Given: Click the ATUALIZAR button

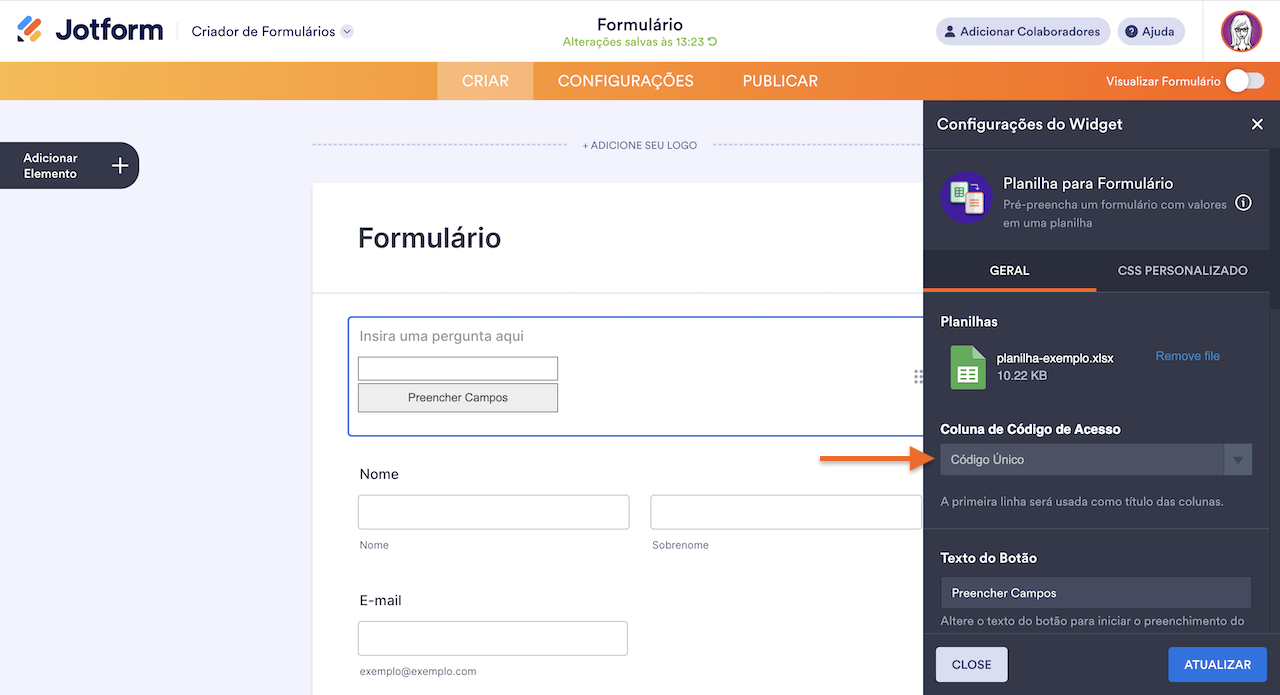Looking at the screenshot, I should 1217,664.
